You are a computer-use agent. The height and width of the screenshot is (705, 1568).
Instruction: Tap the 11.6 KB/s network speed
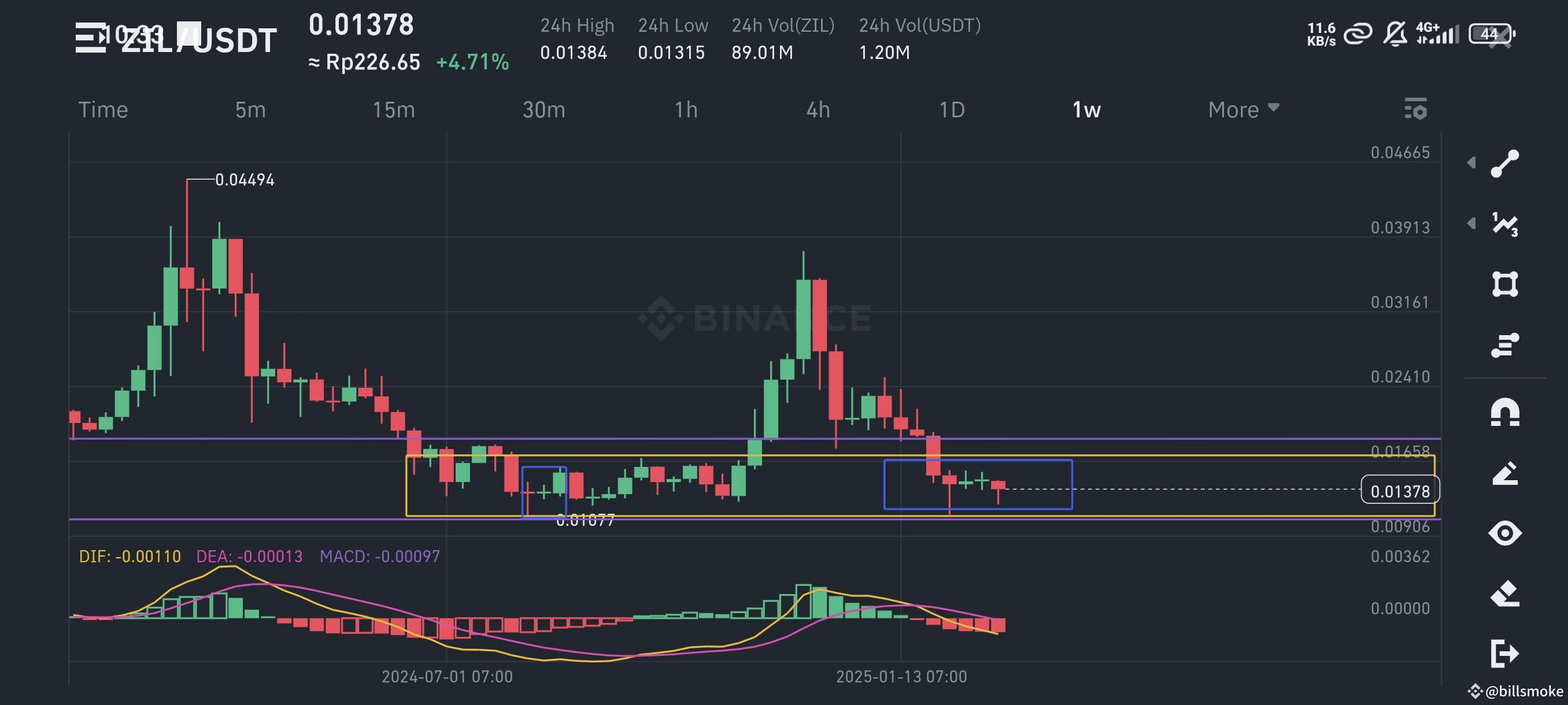(1321, 34)
